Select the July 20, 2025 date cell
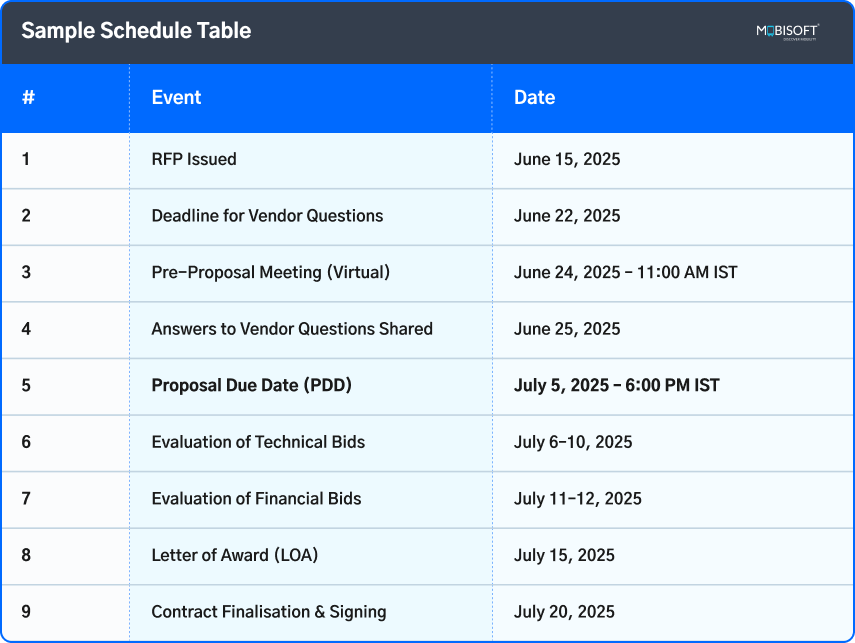Image resolution: width=855 pixels, height=643 pixels. click(x=565, y=612)
